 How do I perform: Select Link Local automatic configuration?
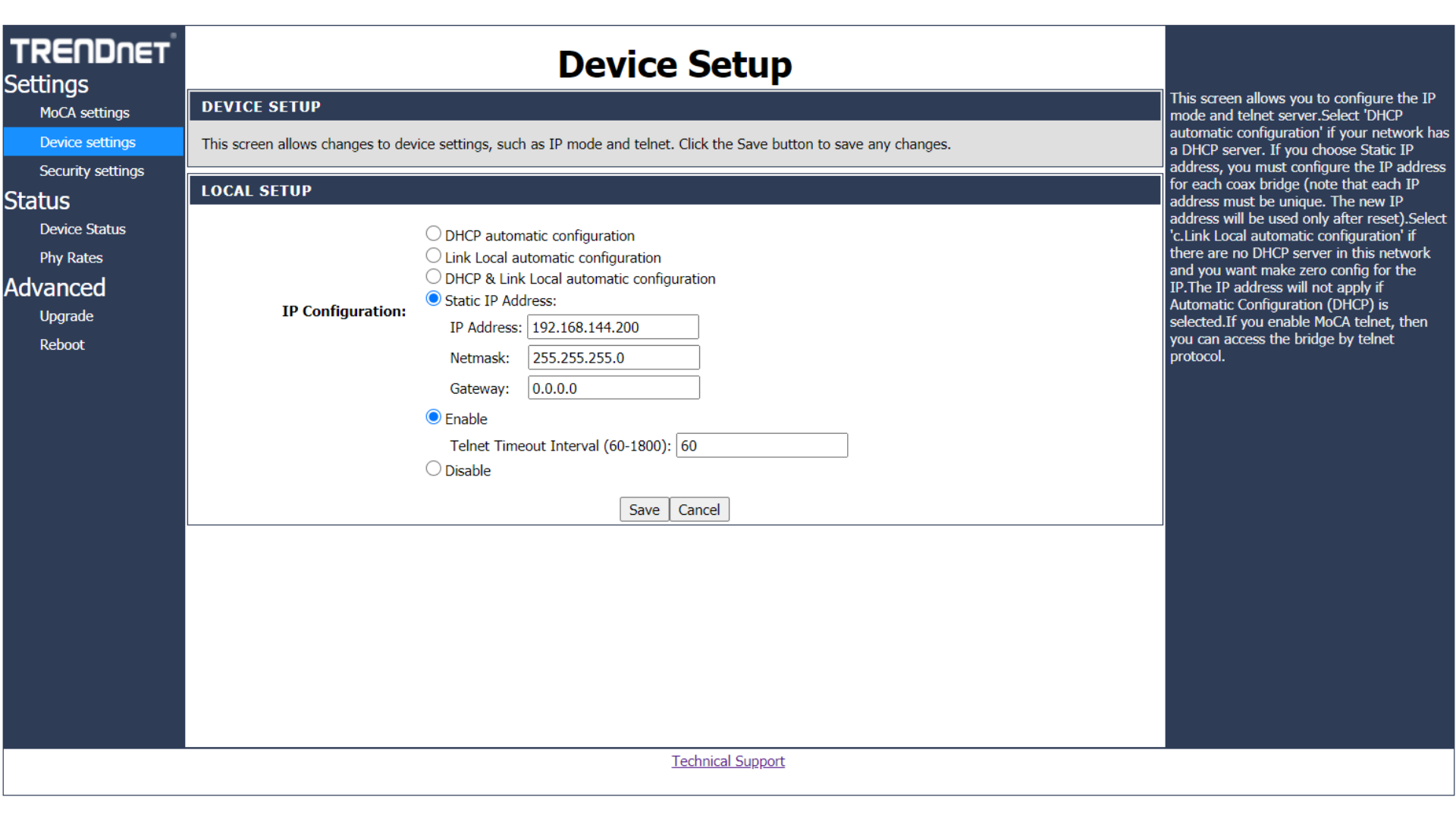pos(433,256)
